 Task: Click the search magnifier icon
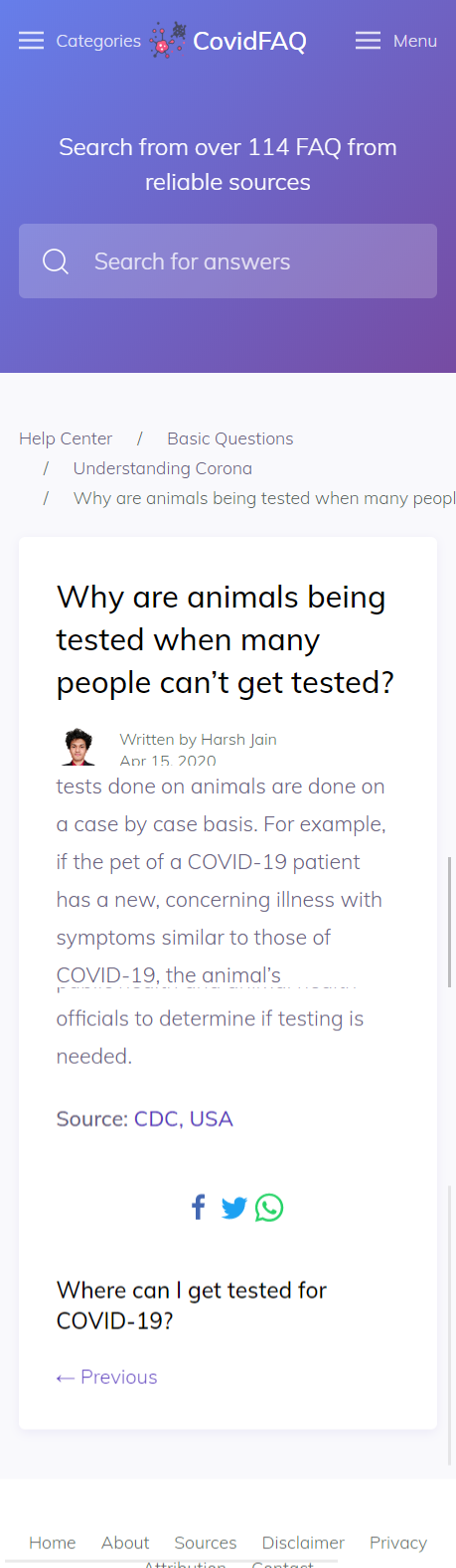(x=56, y=261)
